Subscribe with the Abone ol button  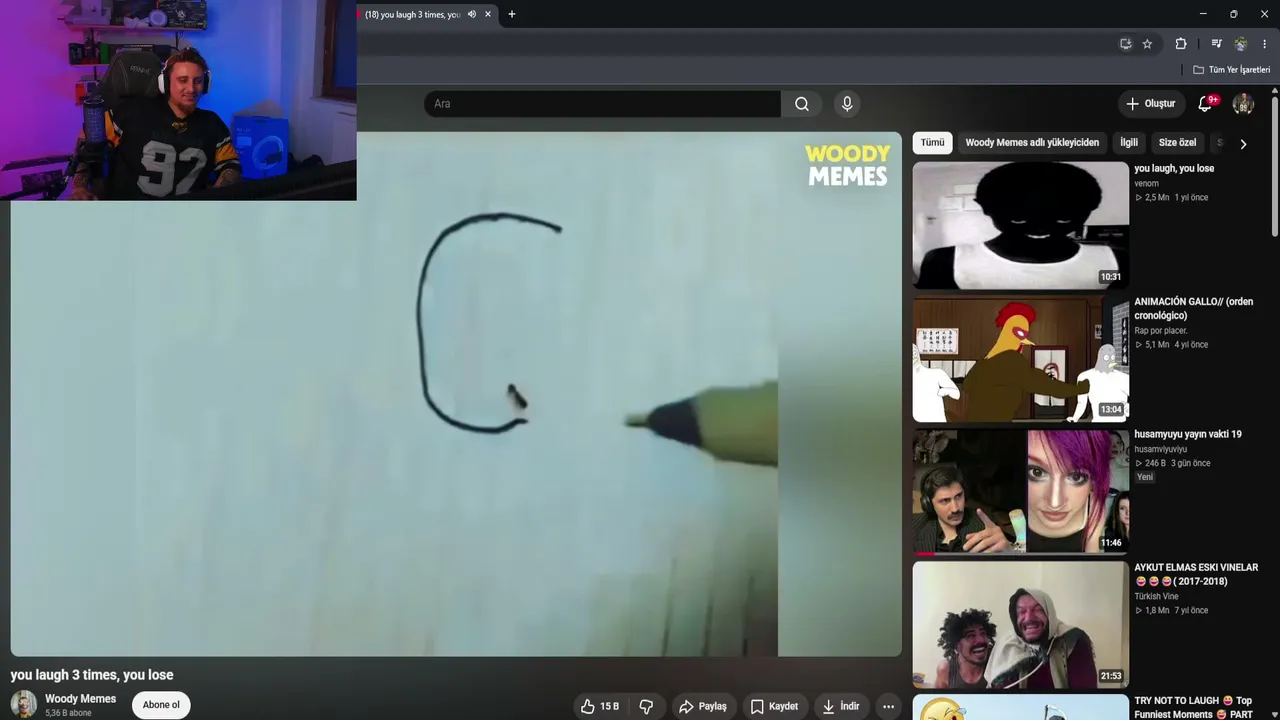click(x=161, y=705)
